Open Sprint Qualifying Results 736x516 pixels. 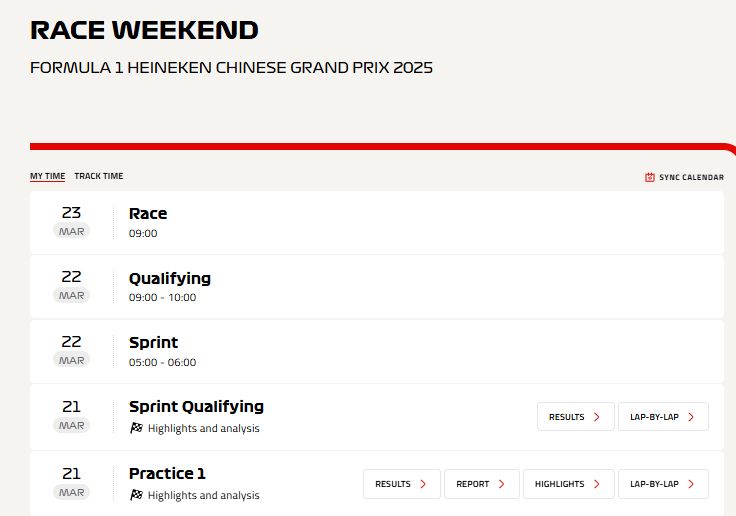click(575, 416)
